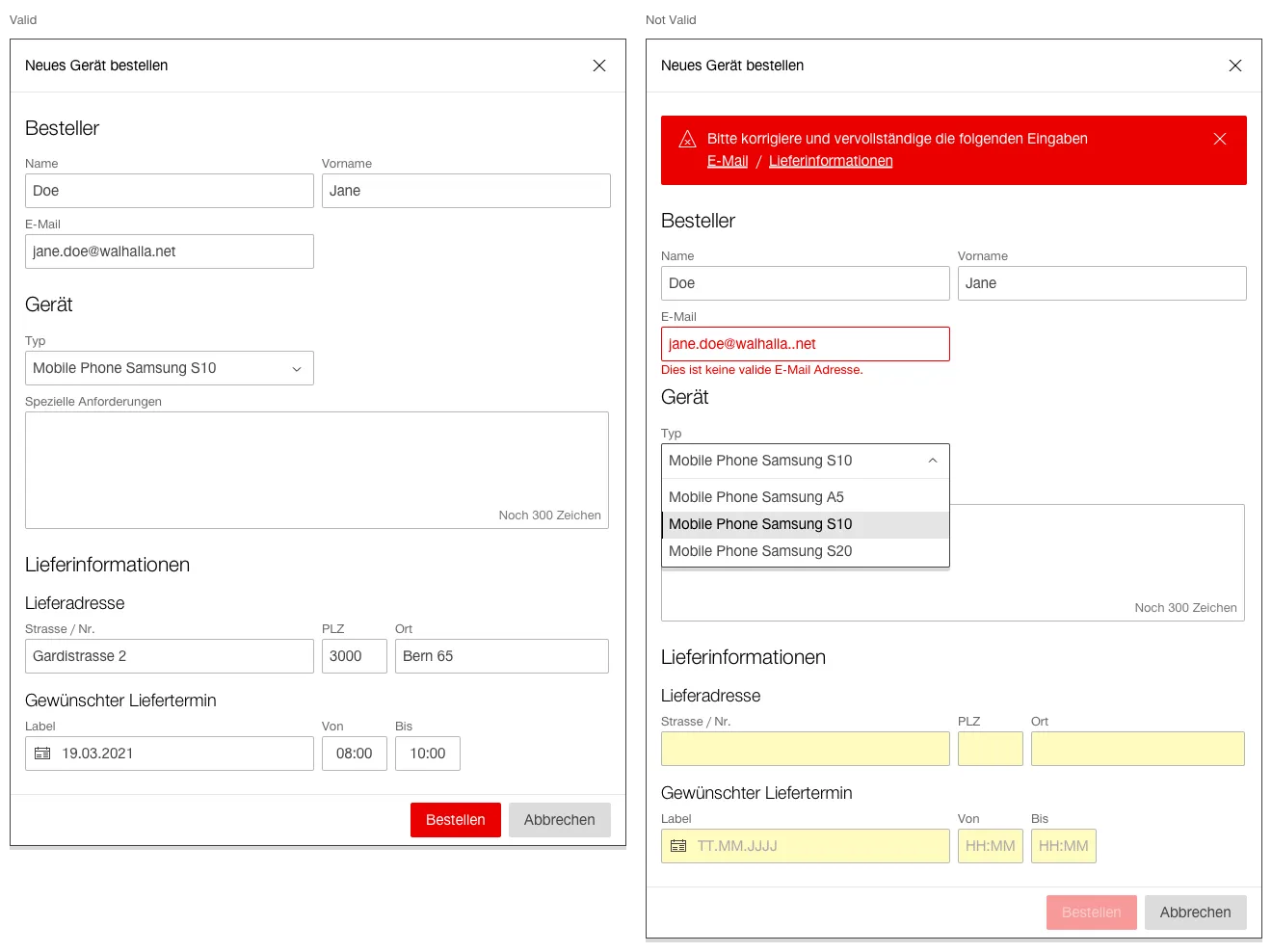Select Mobile Phone Samsung A5 option
Image resolution: width=1272 pixels, height=952 pixels.
[756, 497]
